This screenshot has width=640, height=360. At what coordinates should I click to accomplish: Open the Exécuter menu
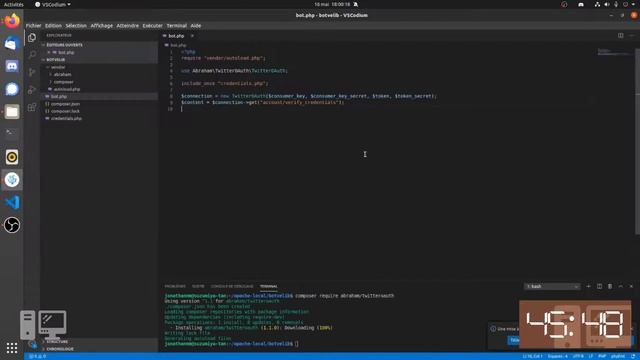point(153,26)
